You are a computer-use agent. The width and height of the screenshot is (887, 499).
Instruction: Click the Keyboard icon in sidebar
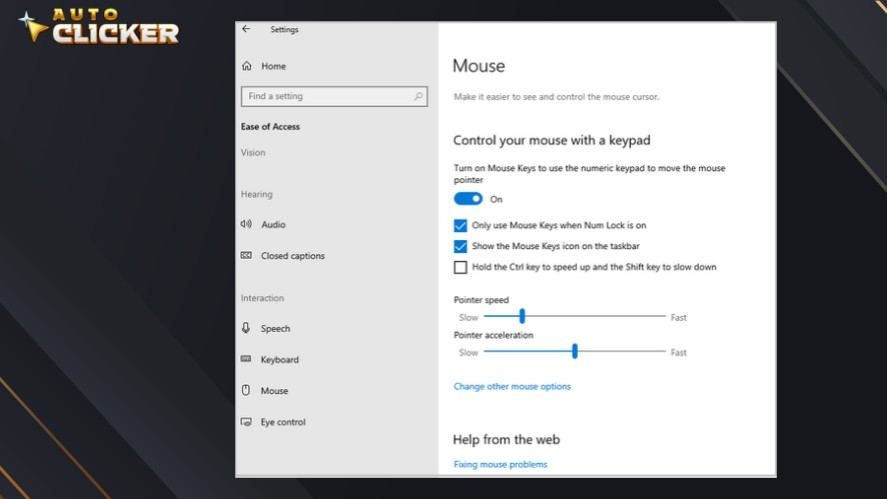(x=246, y=359)
